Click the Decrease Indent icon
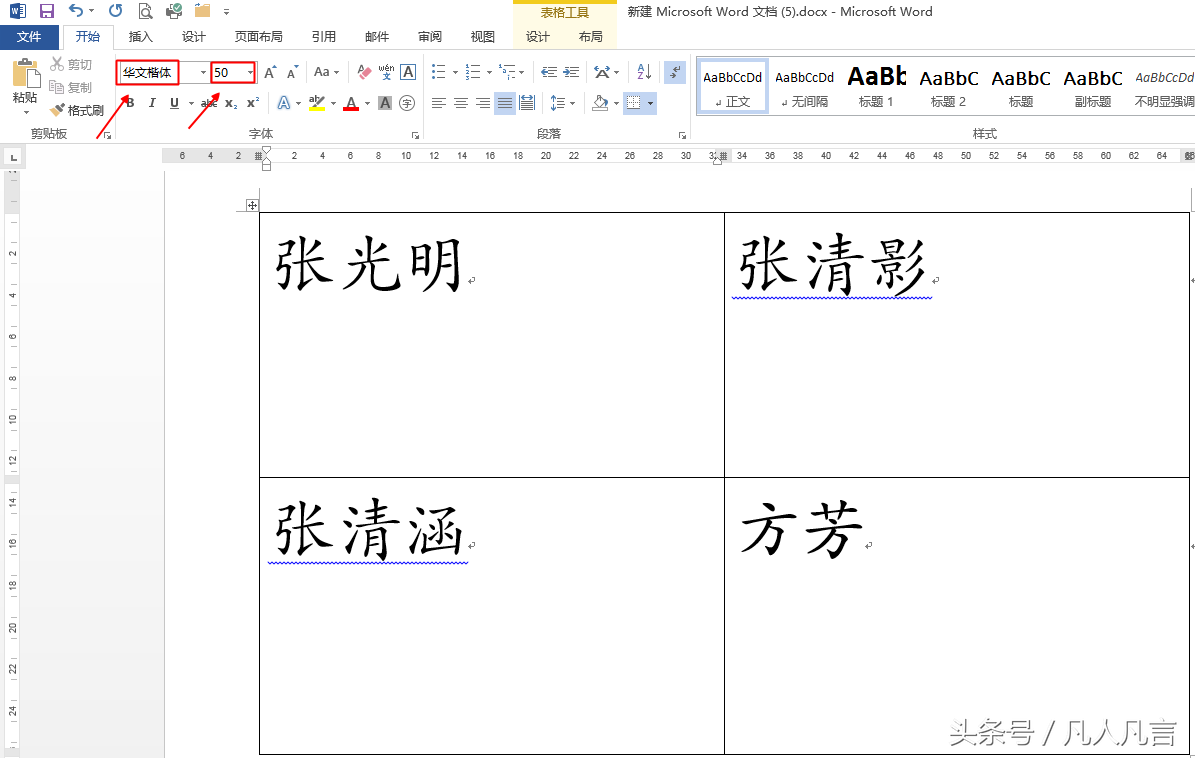This screenshot has width=1195, height=758. coord(549,72)
